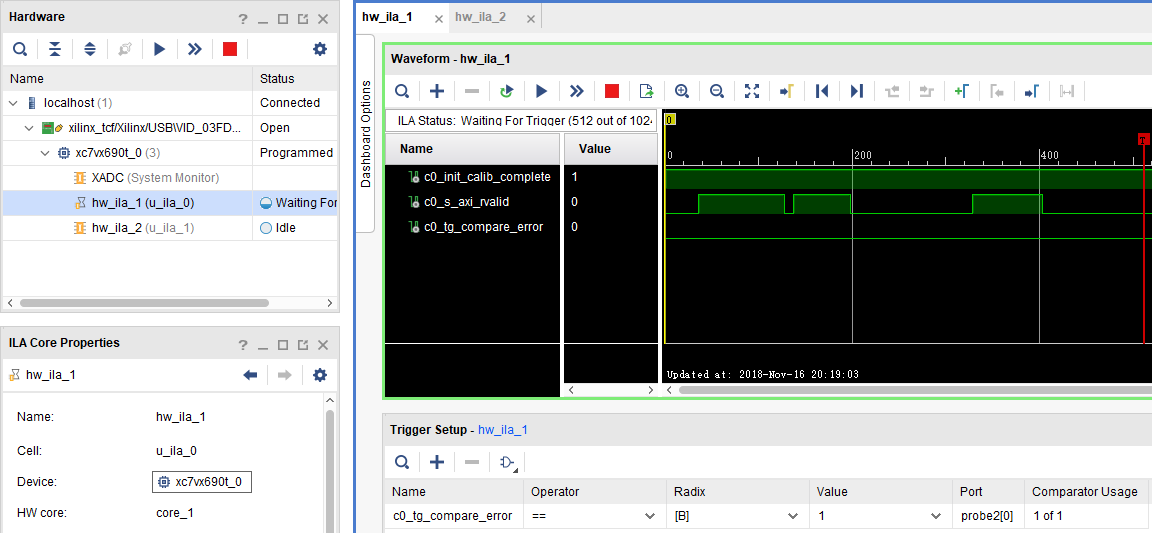Export ILA data from waveform toolbar

(647, 91)
